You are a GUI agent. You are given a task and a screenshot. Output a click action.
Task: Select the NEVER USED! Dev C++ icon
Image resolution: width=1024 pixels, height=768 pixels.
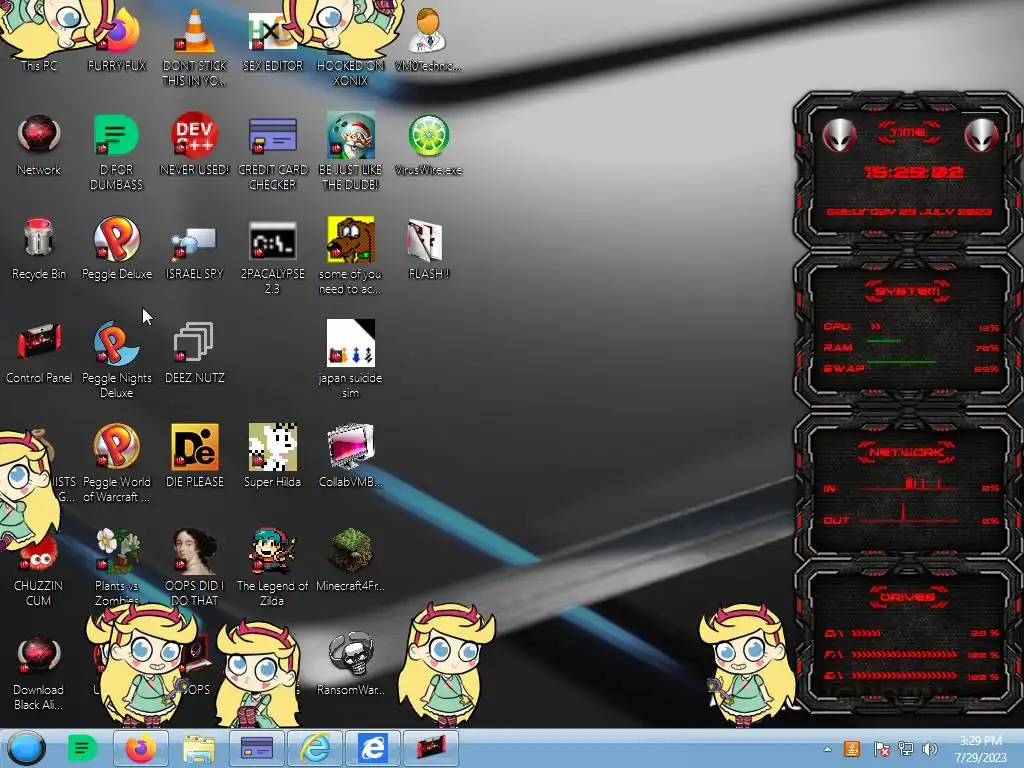point(194,145)
